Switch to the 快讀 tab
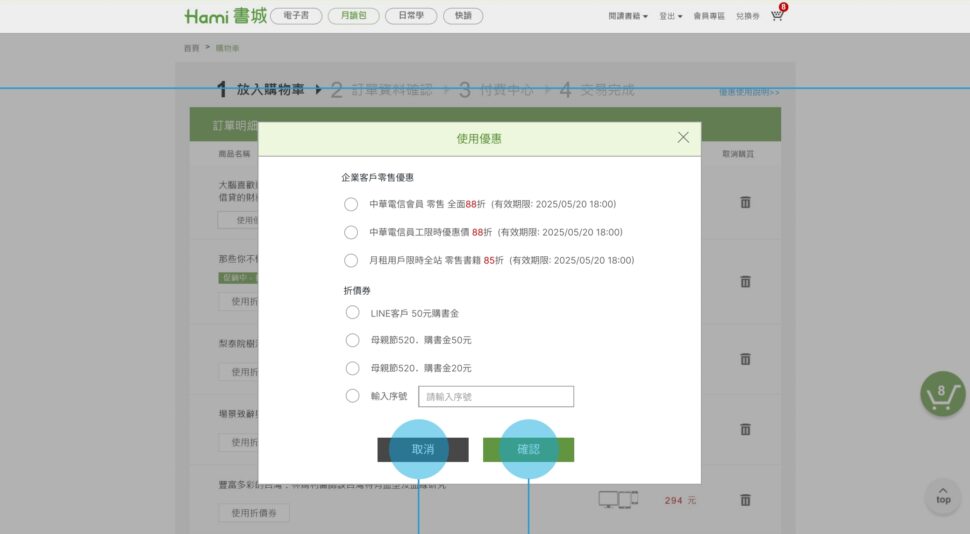 (463, 15)
